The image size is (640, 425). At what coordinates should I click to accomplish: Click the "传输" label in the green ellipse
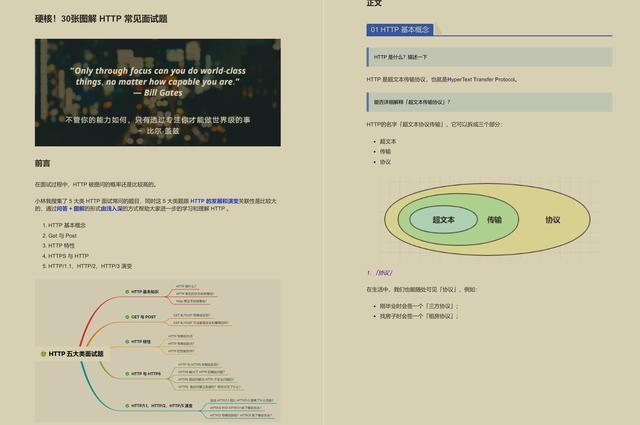pos(494,220)
